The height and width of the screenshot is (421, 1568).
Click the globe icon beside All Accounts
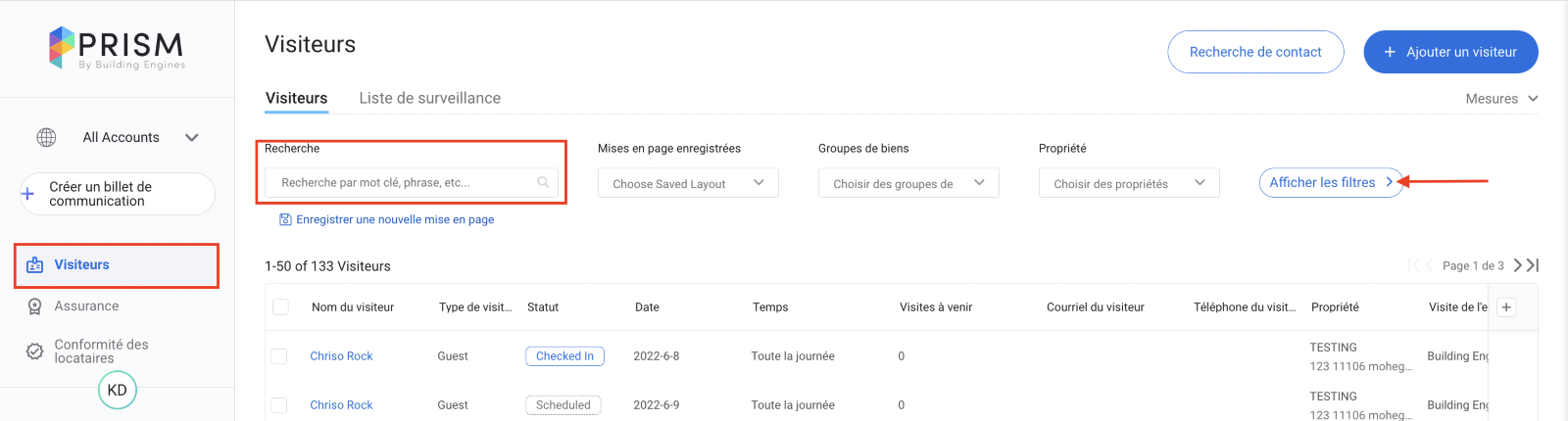point(46,138)
